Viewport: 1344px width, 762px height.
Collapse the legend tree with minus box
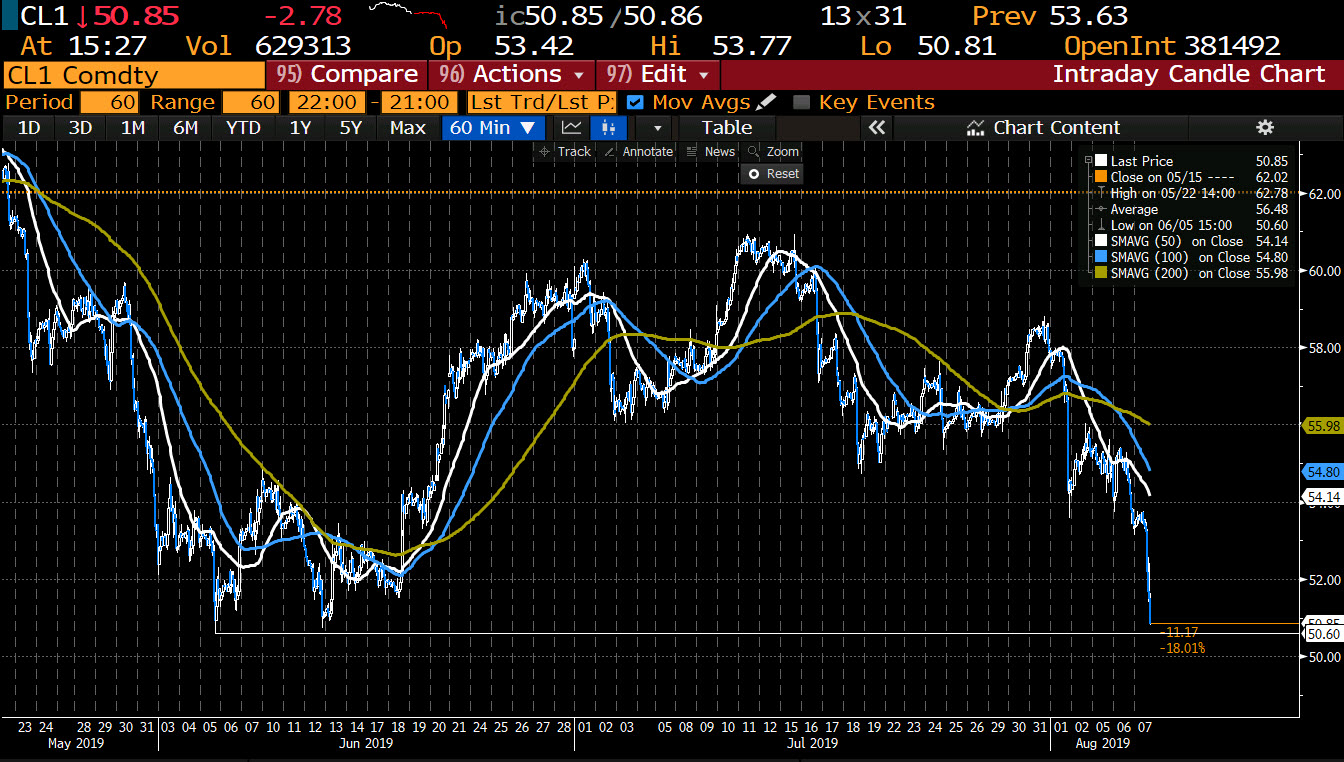click(1088, 160)
